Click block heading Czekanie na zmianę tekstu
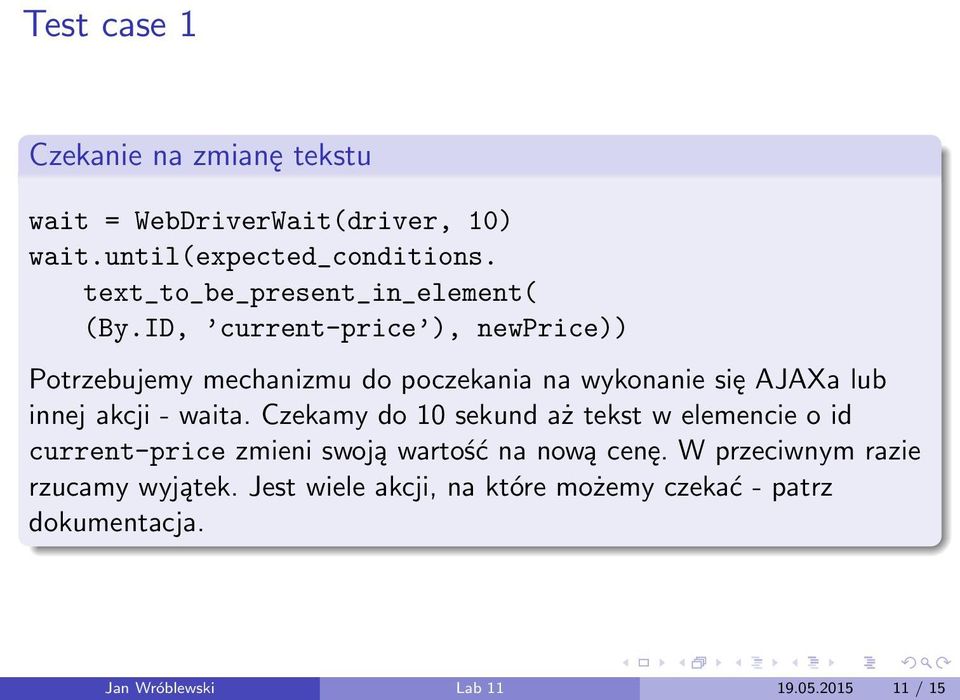 [x=200, y=155]
